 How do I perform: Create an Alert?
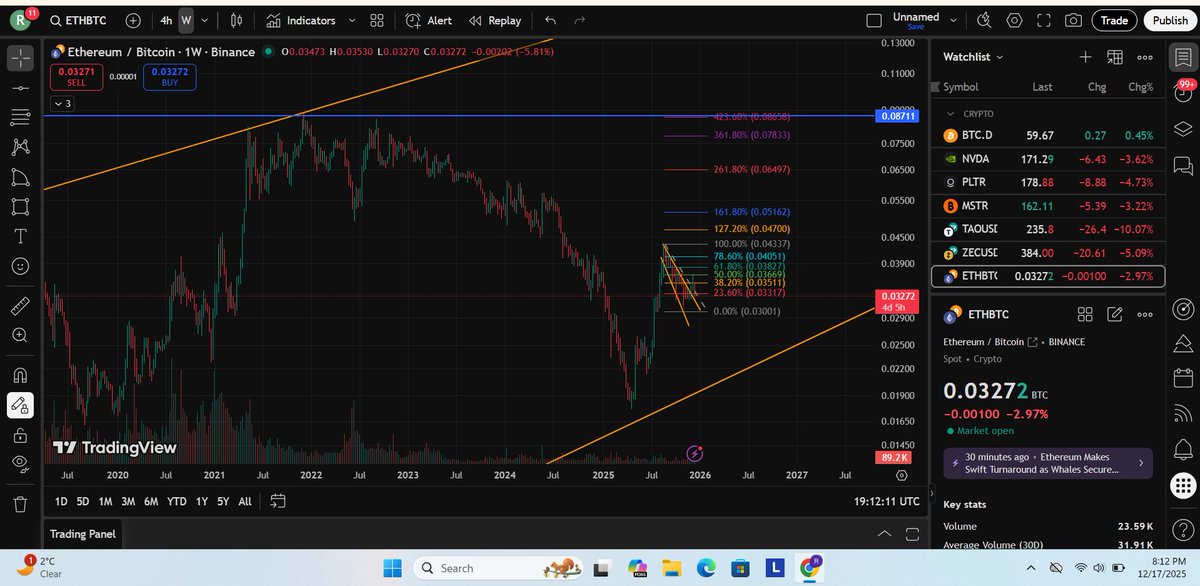pyautogui.click(x=429, y=20)
